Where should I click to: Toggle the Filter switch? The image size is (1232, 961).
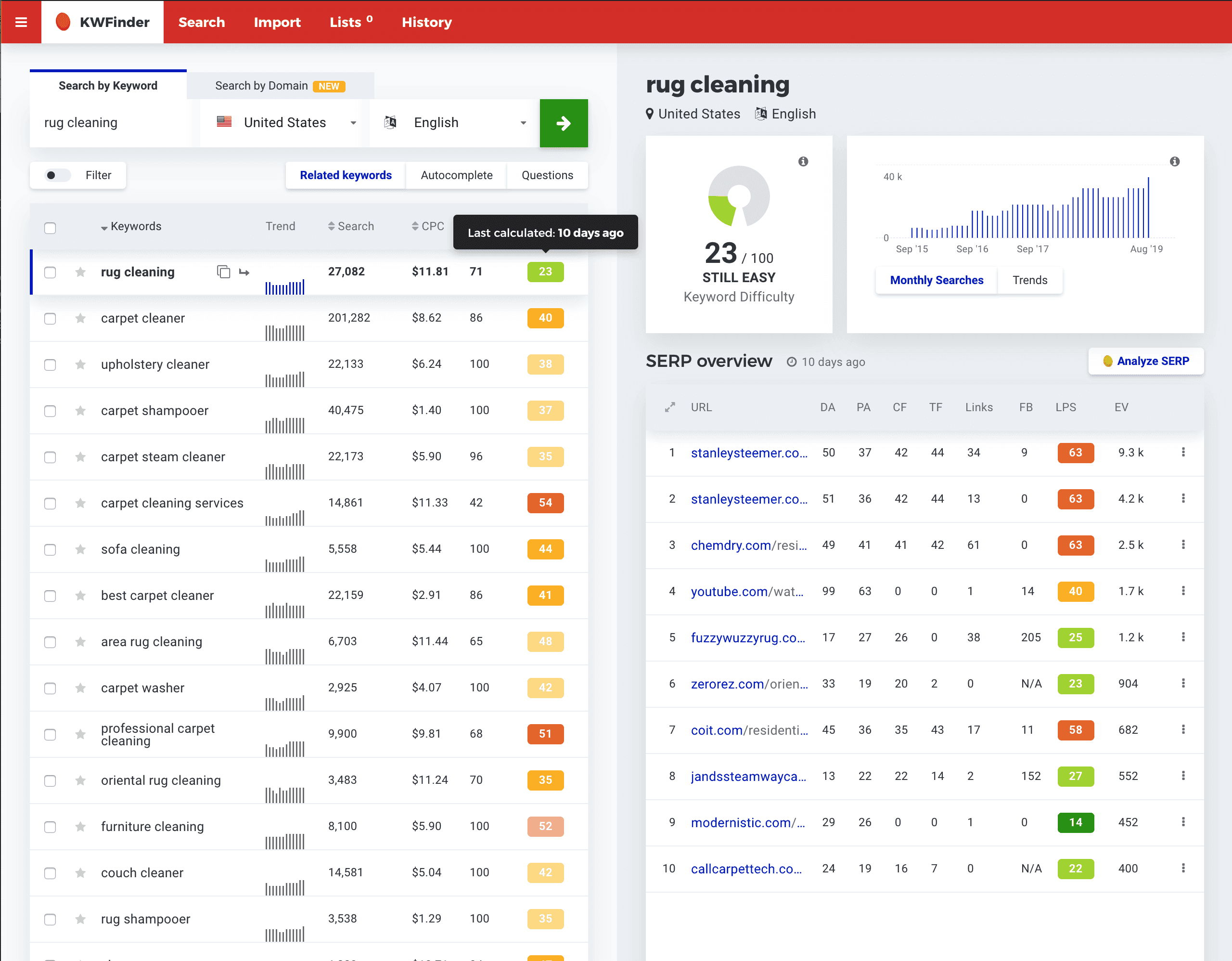[x=57, y=176]
